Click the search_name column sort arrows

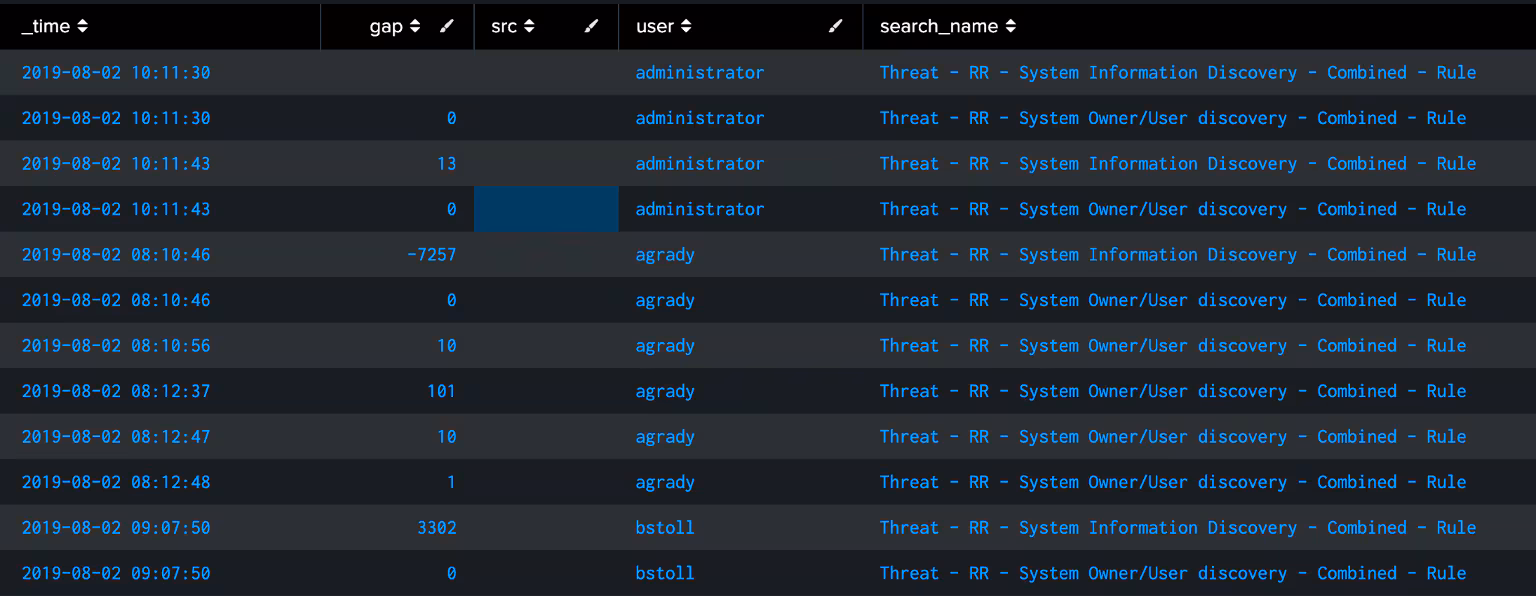1010,26
